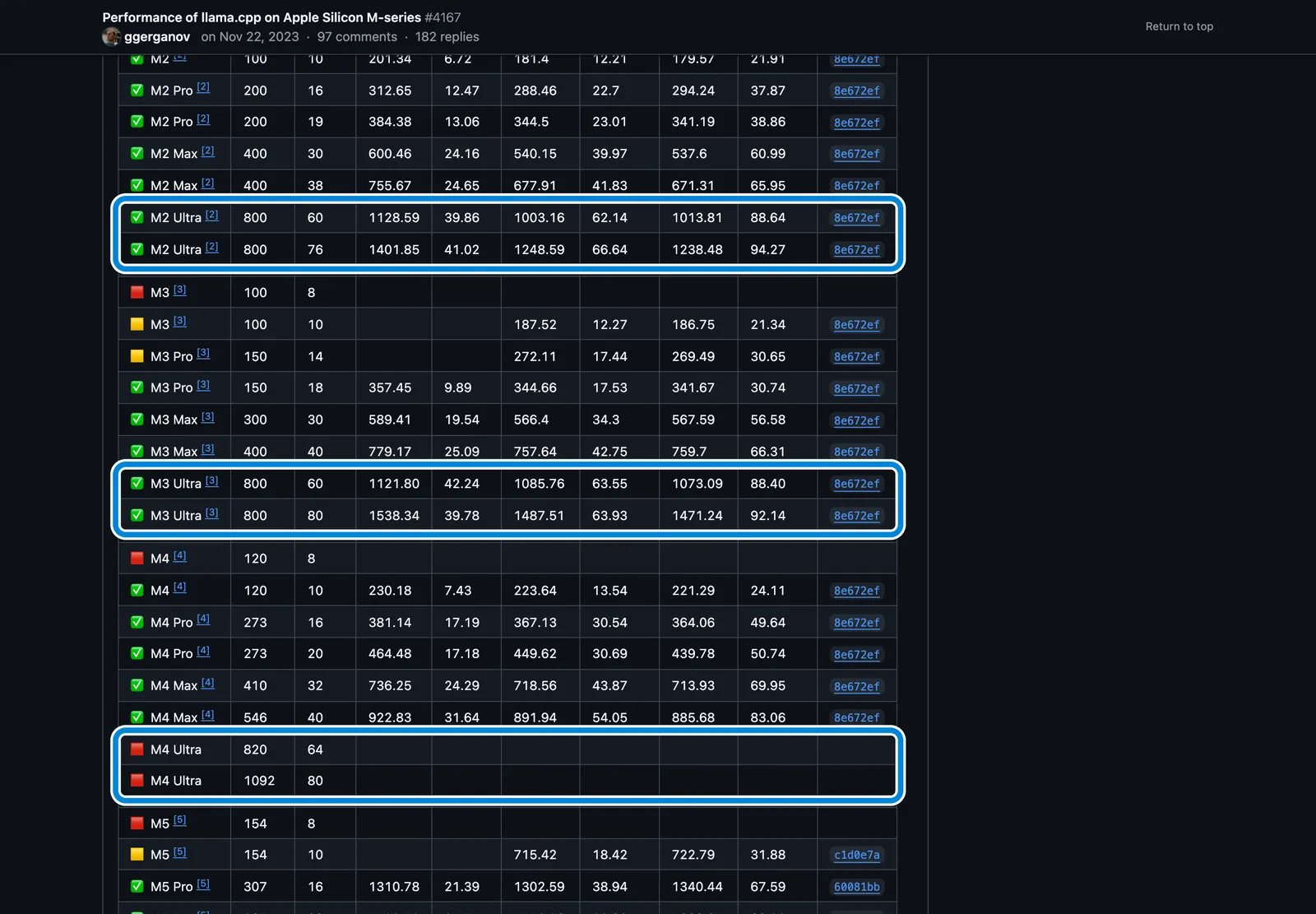
Task: Select the value 1401.85 in the table
Action: (x=394, y=249)
